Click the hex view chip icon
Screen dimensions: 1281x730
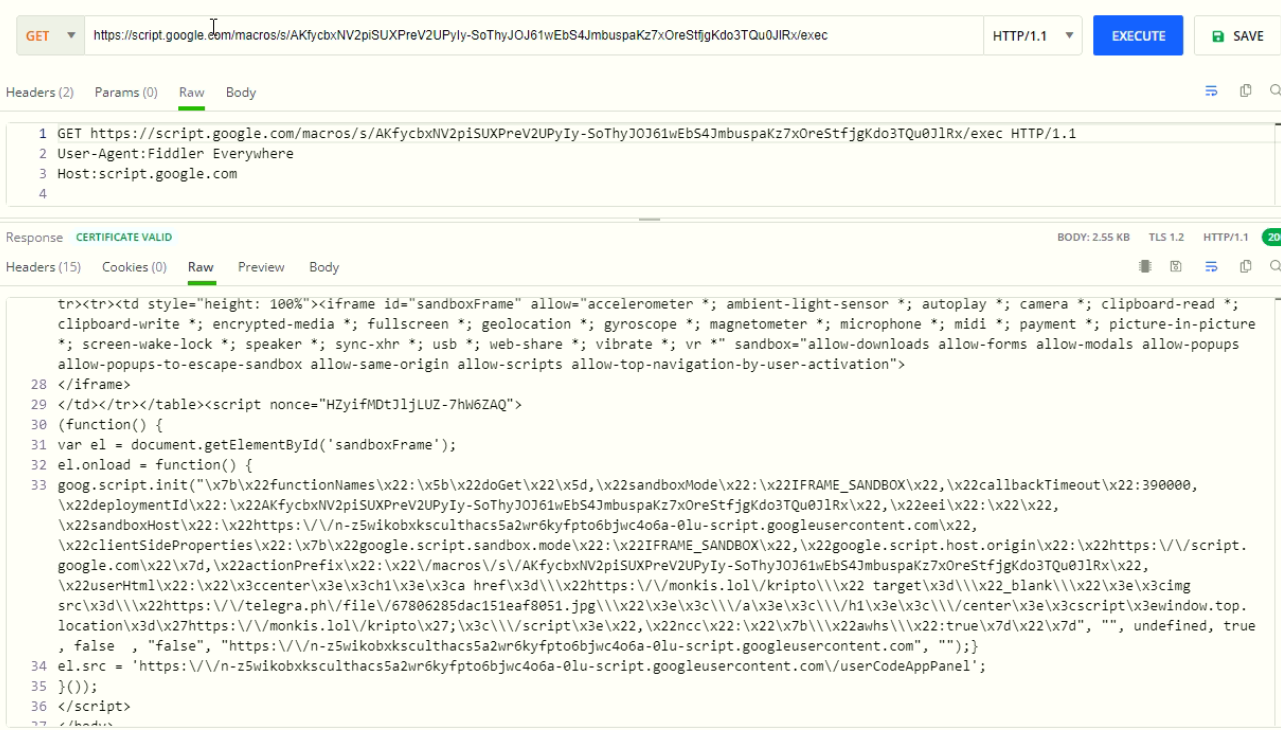1145,266
